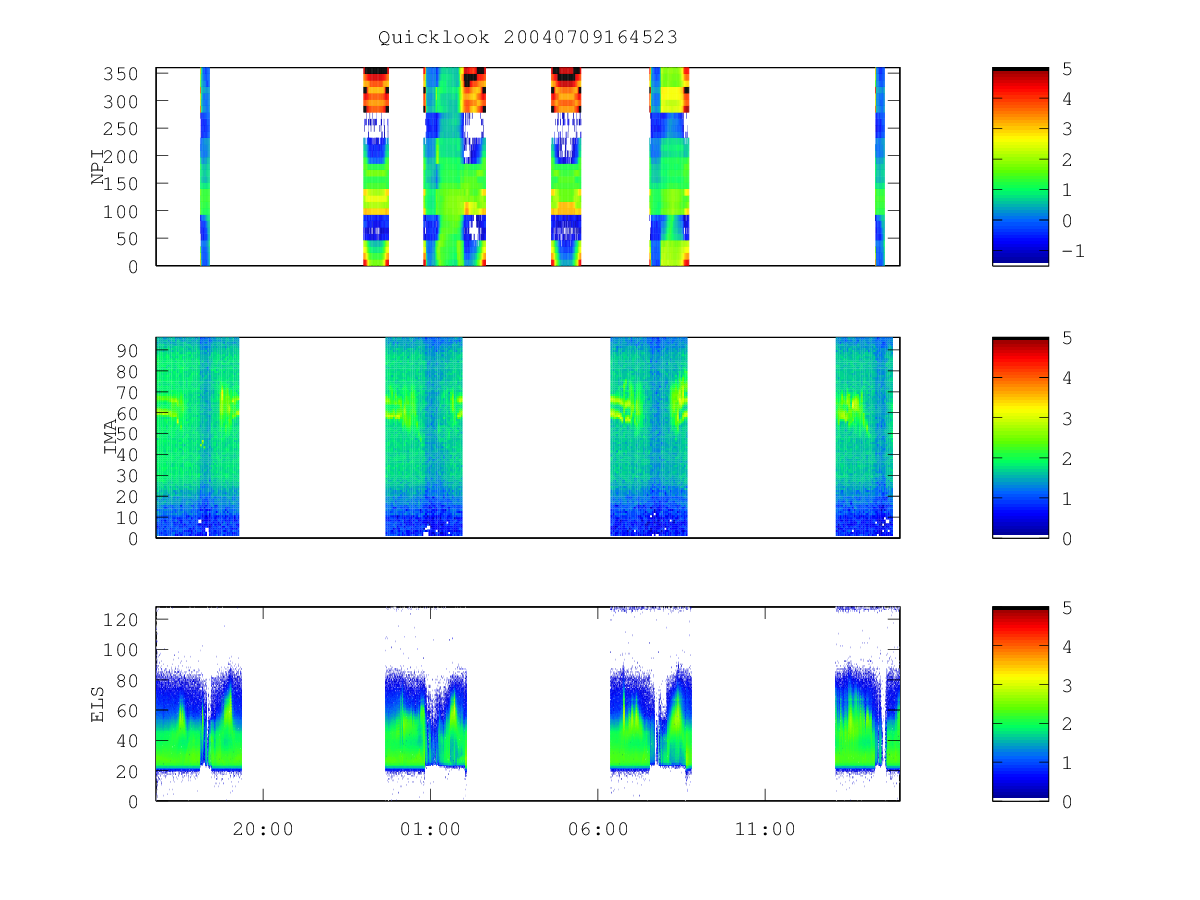
Task: Pick the IMA panel rainbow colorbar
Action: (x=1020, y=438)
